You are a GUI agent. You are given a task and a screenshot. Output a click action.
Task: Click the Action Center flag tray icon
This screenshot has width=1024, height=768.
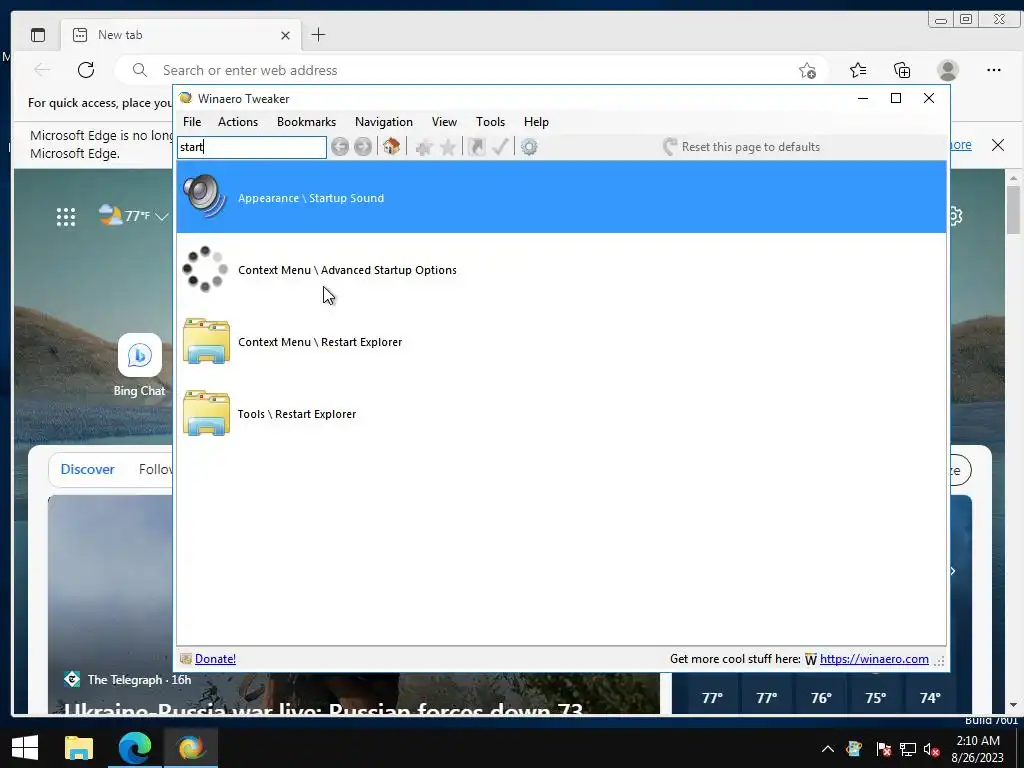pos(883,748)
